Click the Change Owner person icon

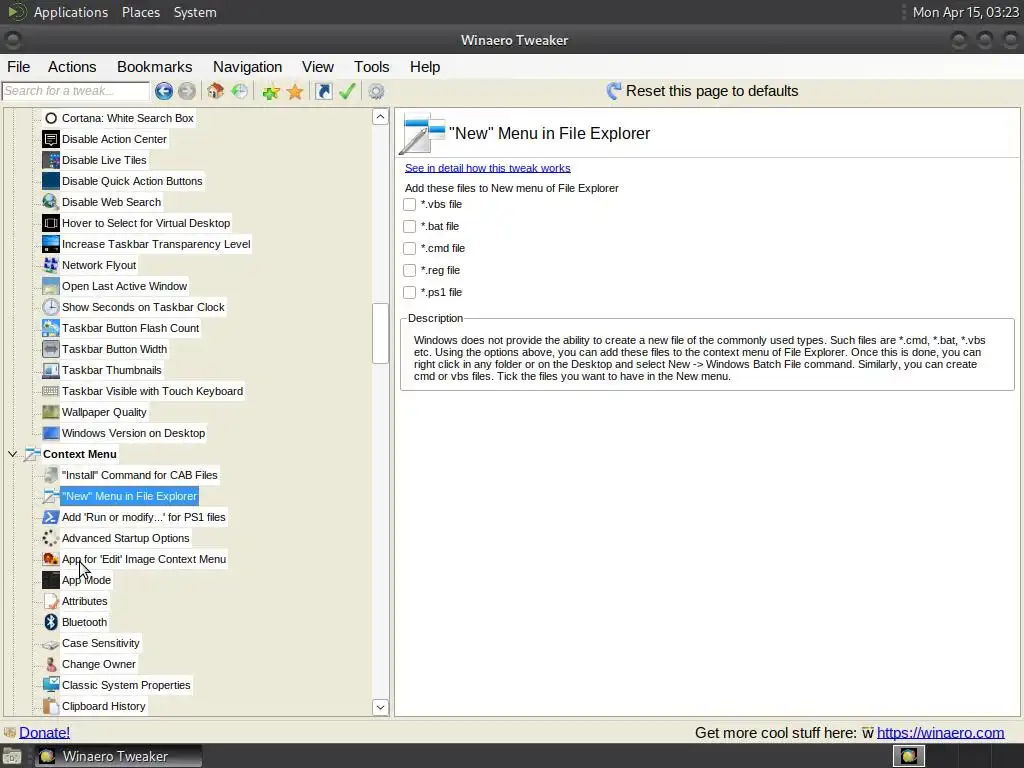click(x=50, y=664)
